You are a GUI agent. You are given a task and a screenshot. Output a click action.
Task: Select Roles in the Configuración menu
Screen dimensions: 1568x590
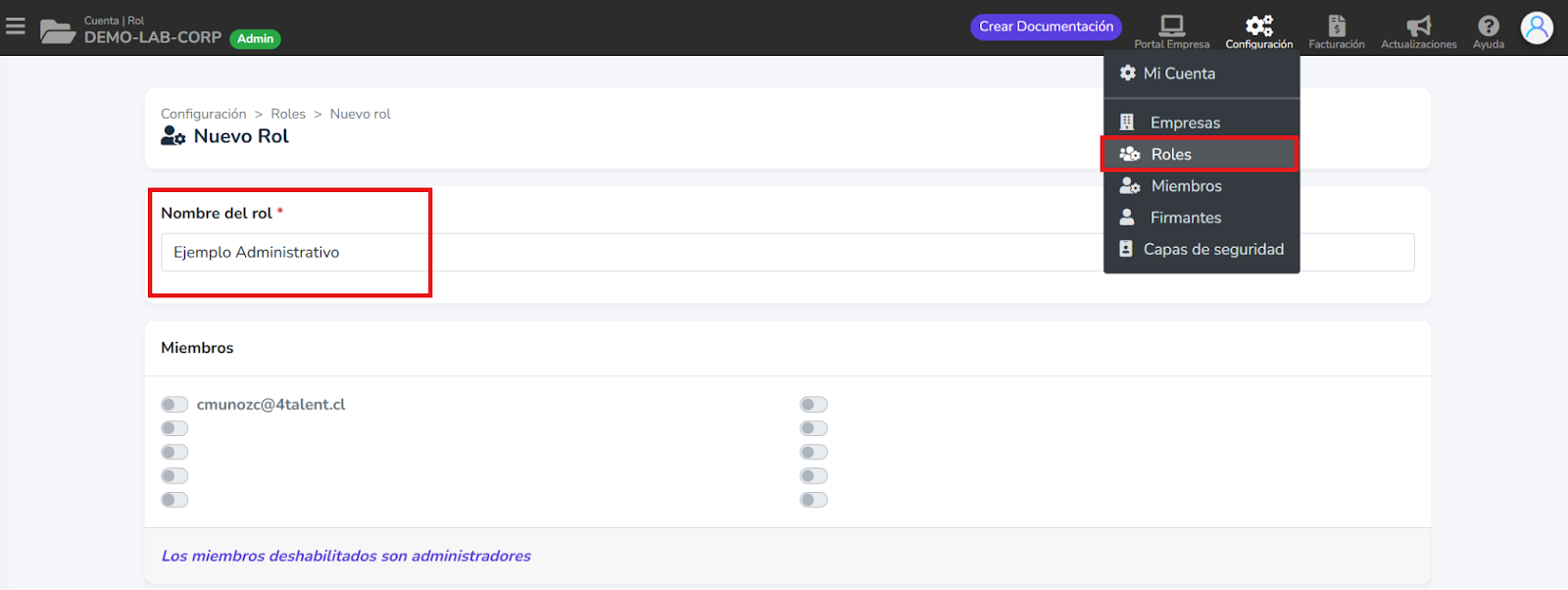pos(1201,154)
